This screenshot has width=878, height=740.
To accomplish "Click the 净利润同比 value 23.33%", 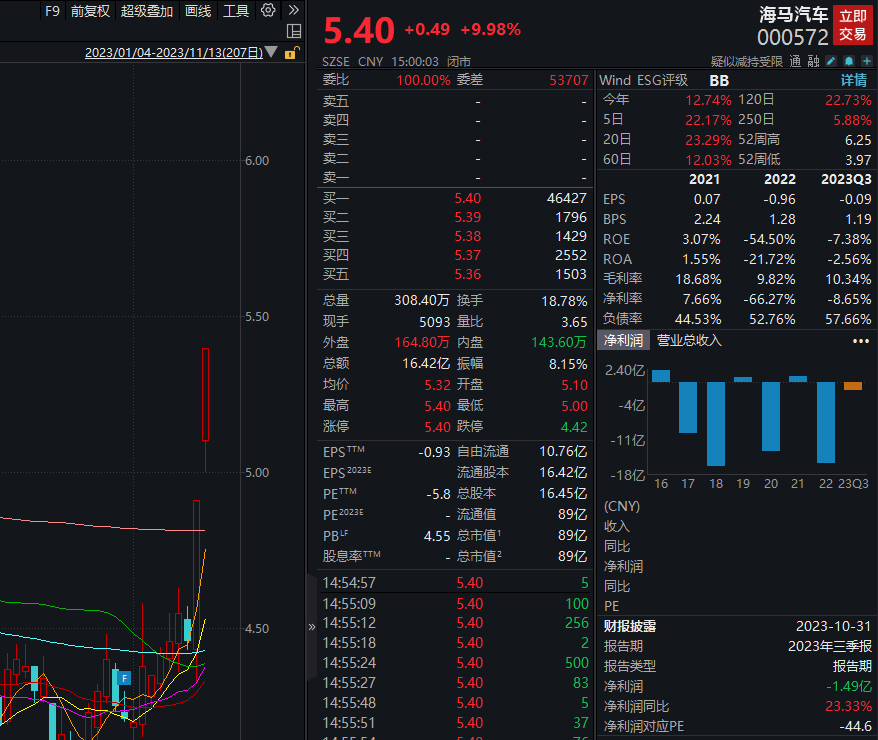I will tap(848, 706).
